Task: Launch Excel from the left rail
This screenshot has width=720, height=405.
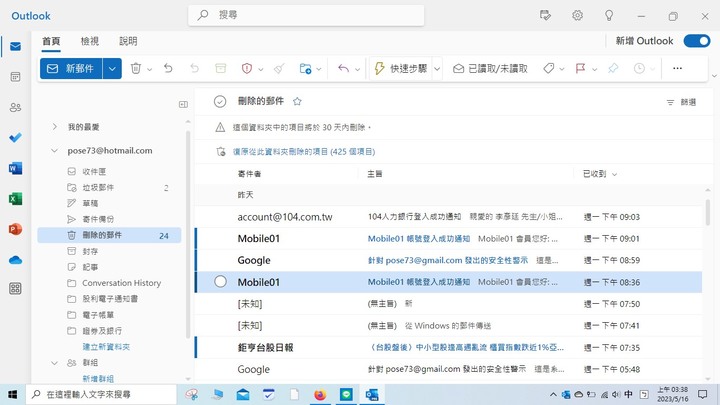Action: (x=15, y=199)
